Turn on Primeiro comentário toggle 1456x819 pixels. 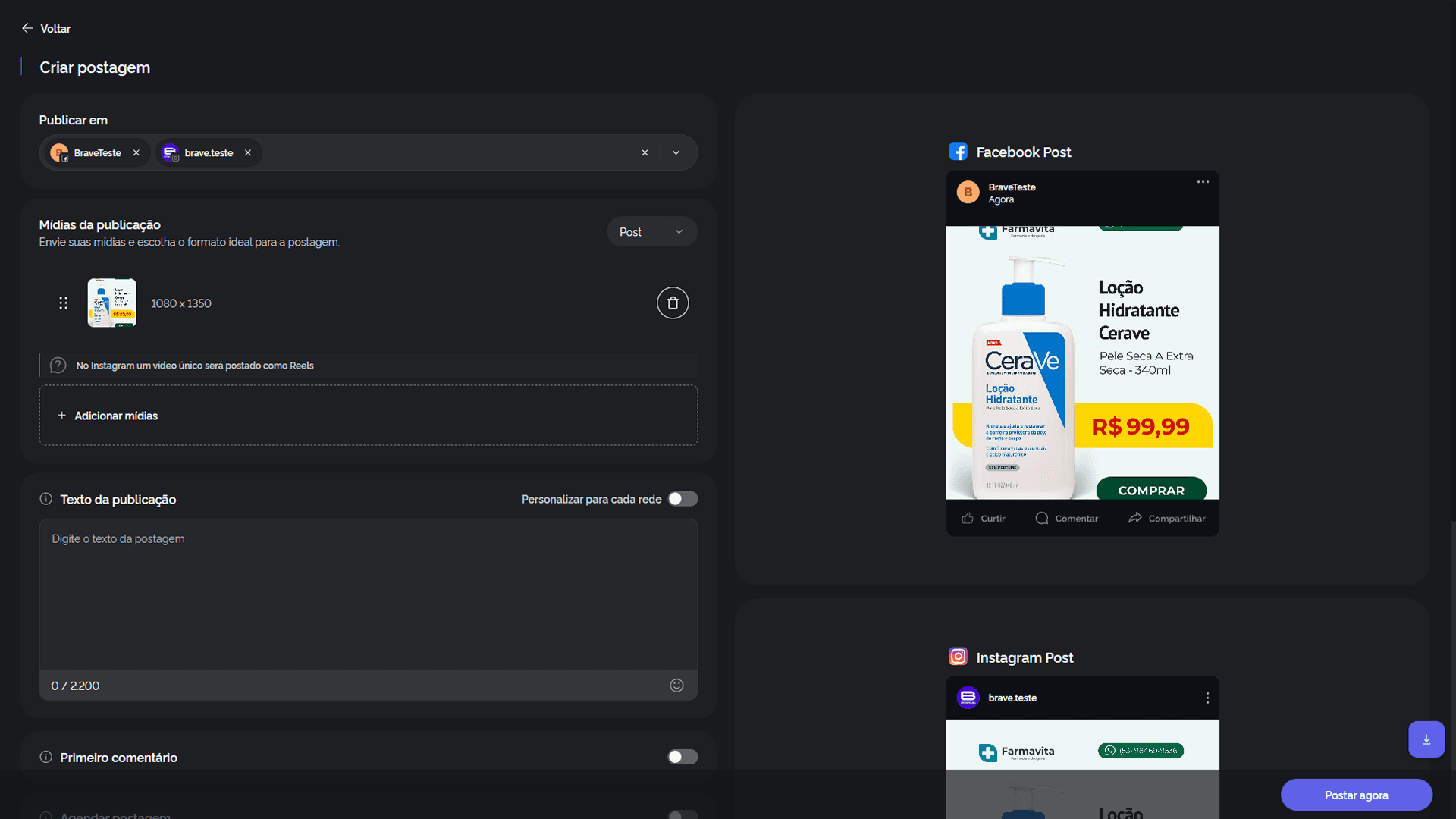coord(682,757)
